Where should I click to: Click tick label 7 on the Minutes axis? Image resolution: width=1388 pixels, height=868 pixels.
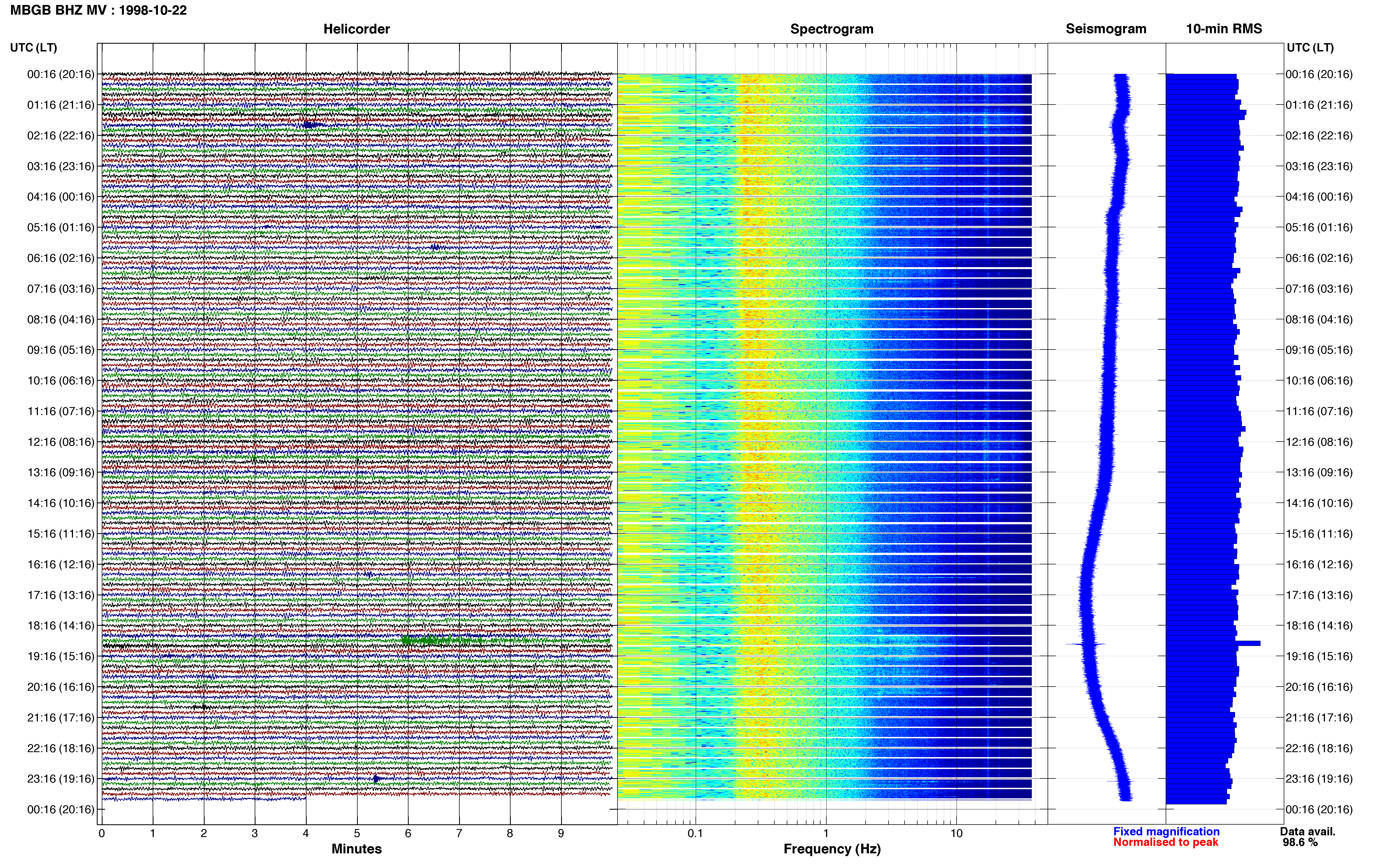point(459,833)
